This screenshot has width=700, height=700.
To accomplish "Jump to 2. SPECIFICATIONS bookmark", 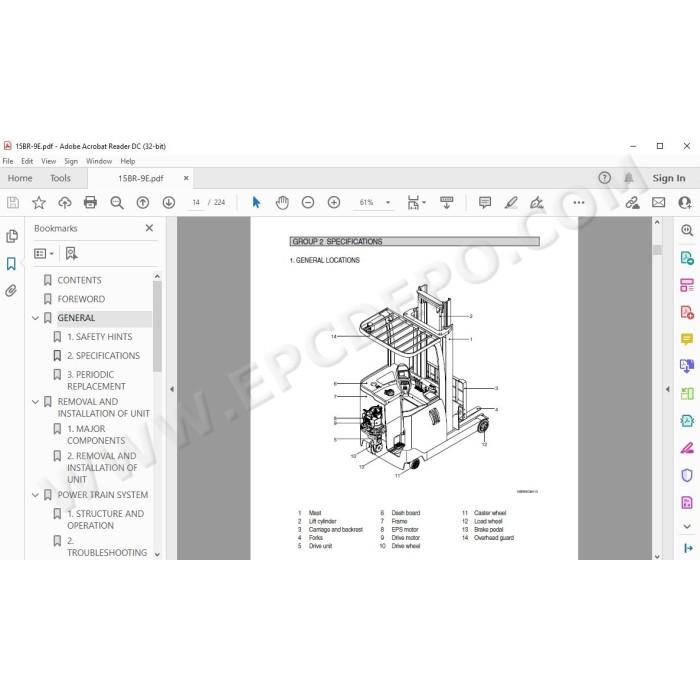I will [104, 356].
